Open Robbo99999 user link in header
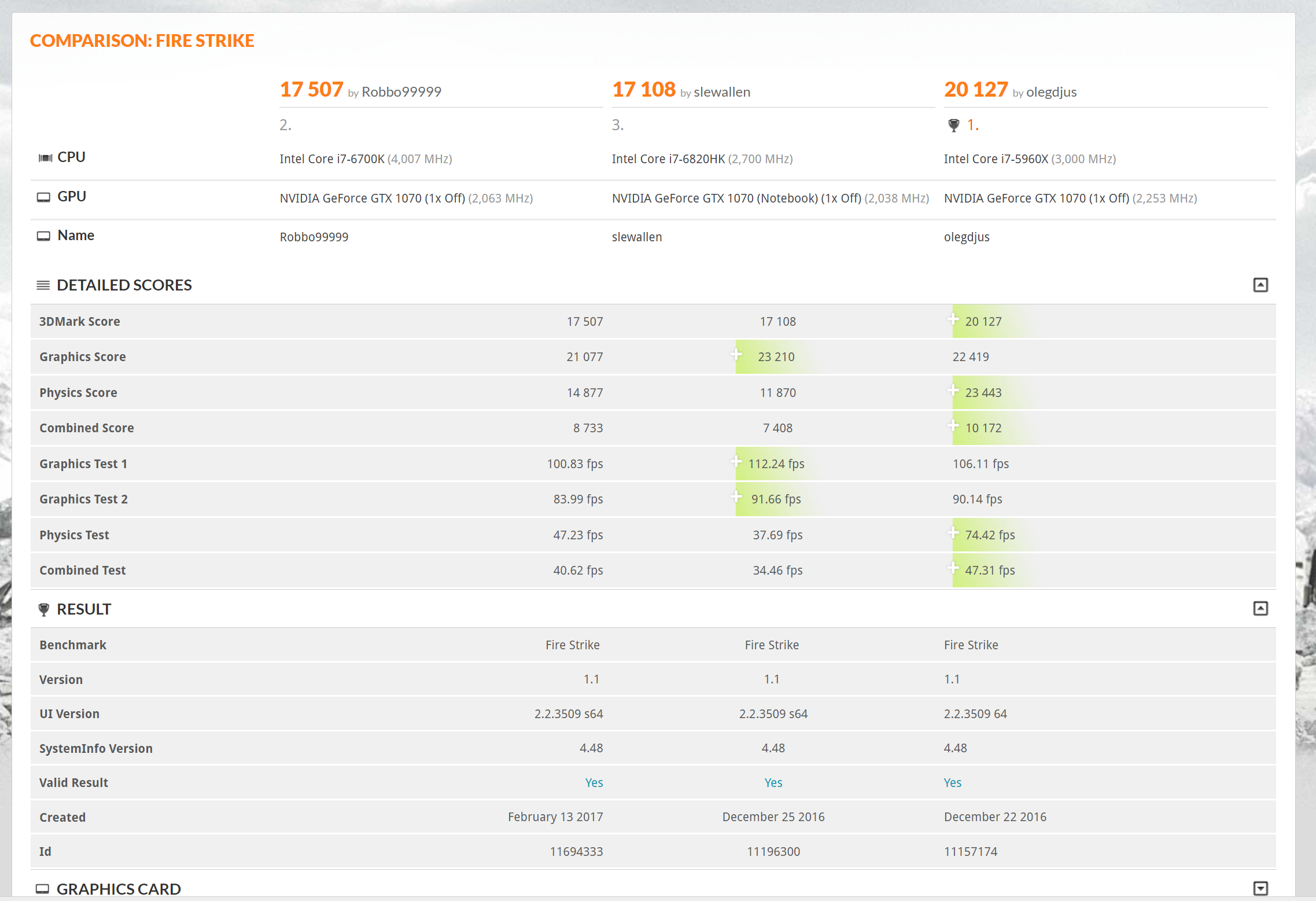1316x901 pixels. (401, 92)
